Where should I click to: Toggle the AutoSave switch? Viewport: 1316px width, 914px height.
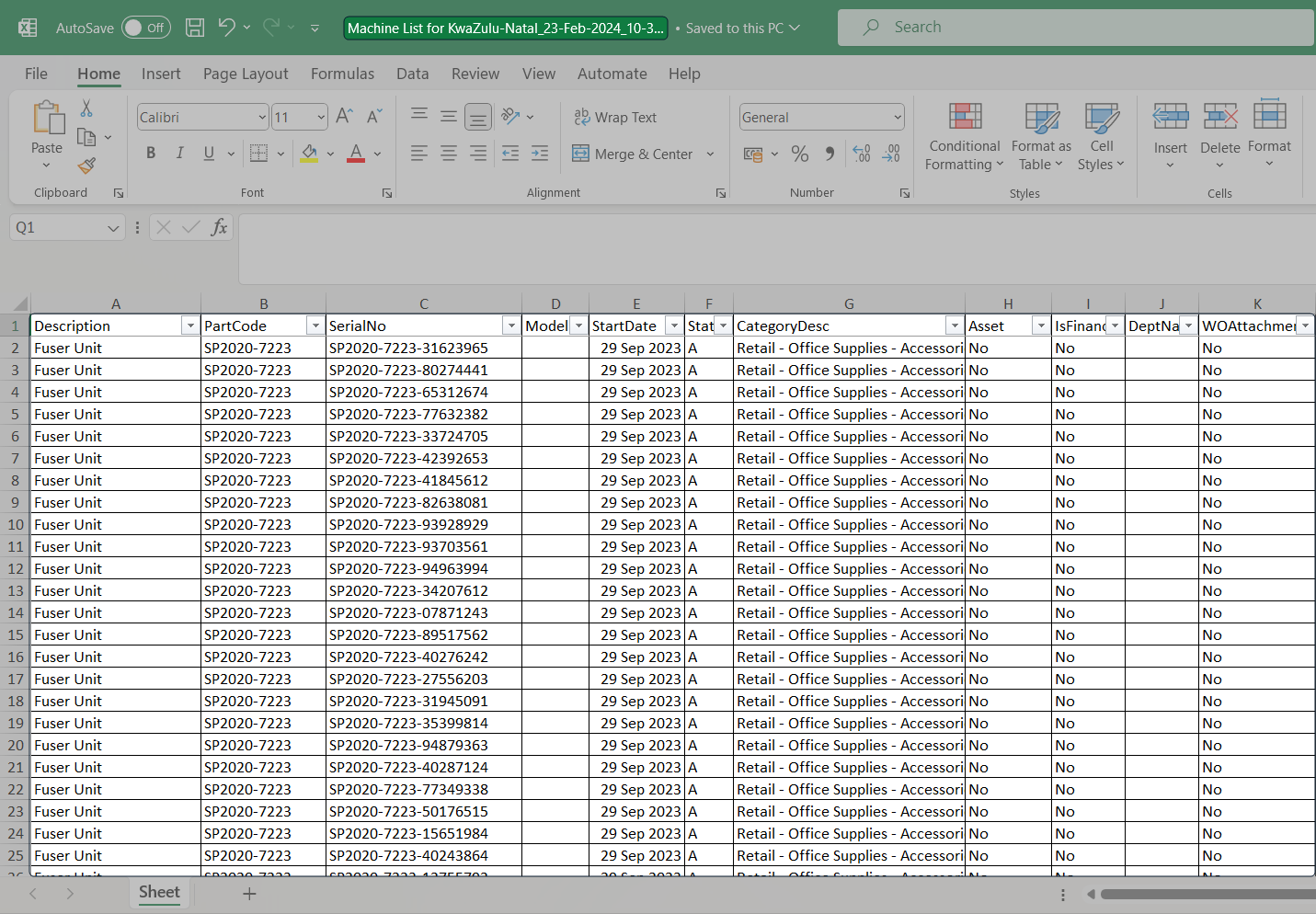click(x=145, y=28)
